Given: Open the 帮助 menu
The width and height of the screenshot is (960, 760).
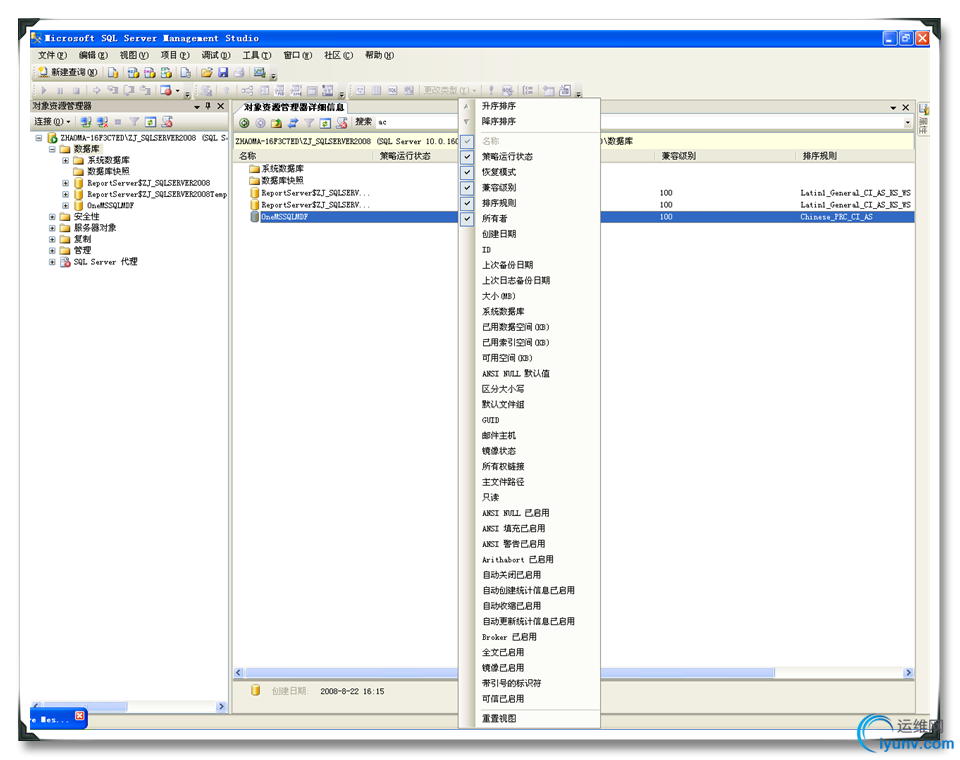Looking at the screenshot, I should pos(380,55).
